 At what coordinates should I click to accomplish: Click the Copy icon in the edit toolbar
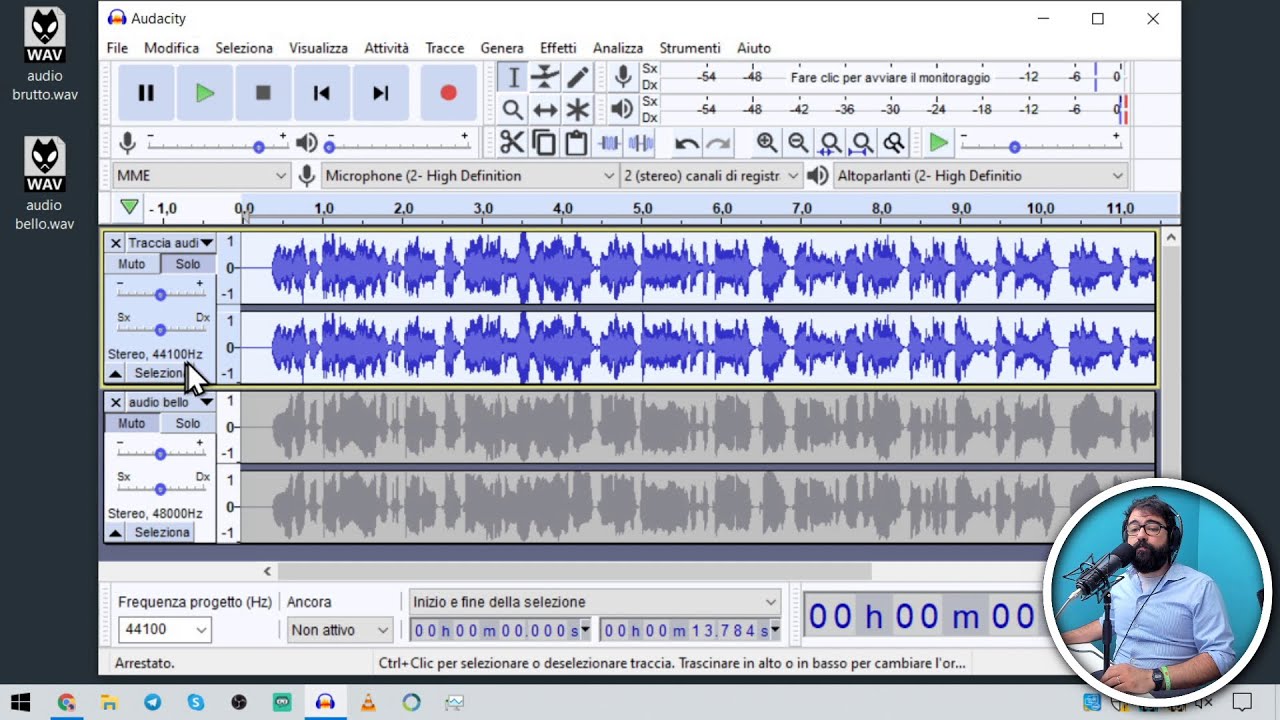coord(544,143)
